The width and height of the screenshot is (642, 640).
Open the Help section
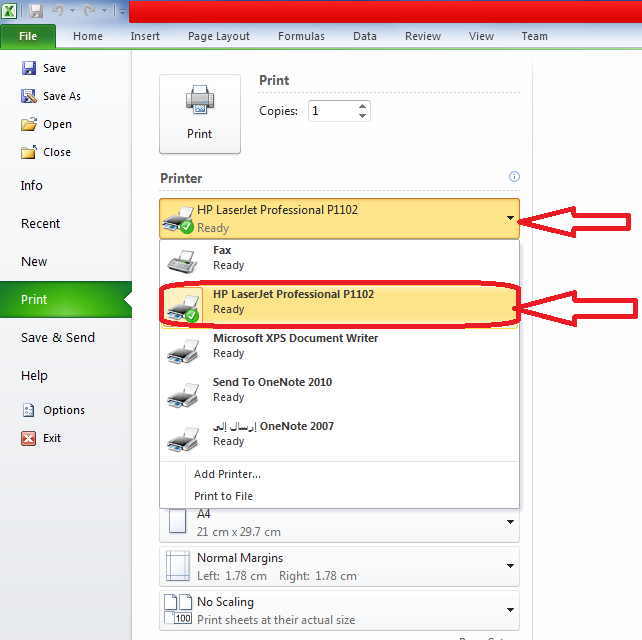pos(34,375)
